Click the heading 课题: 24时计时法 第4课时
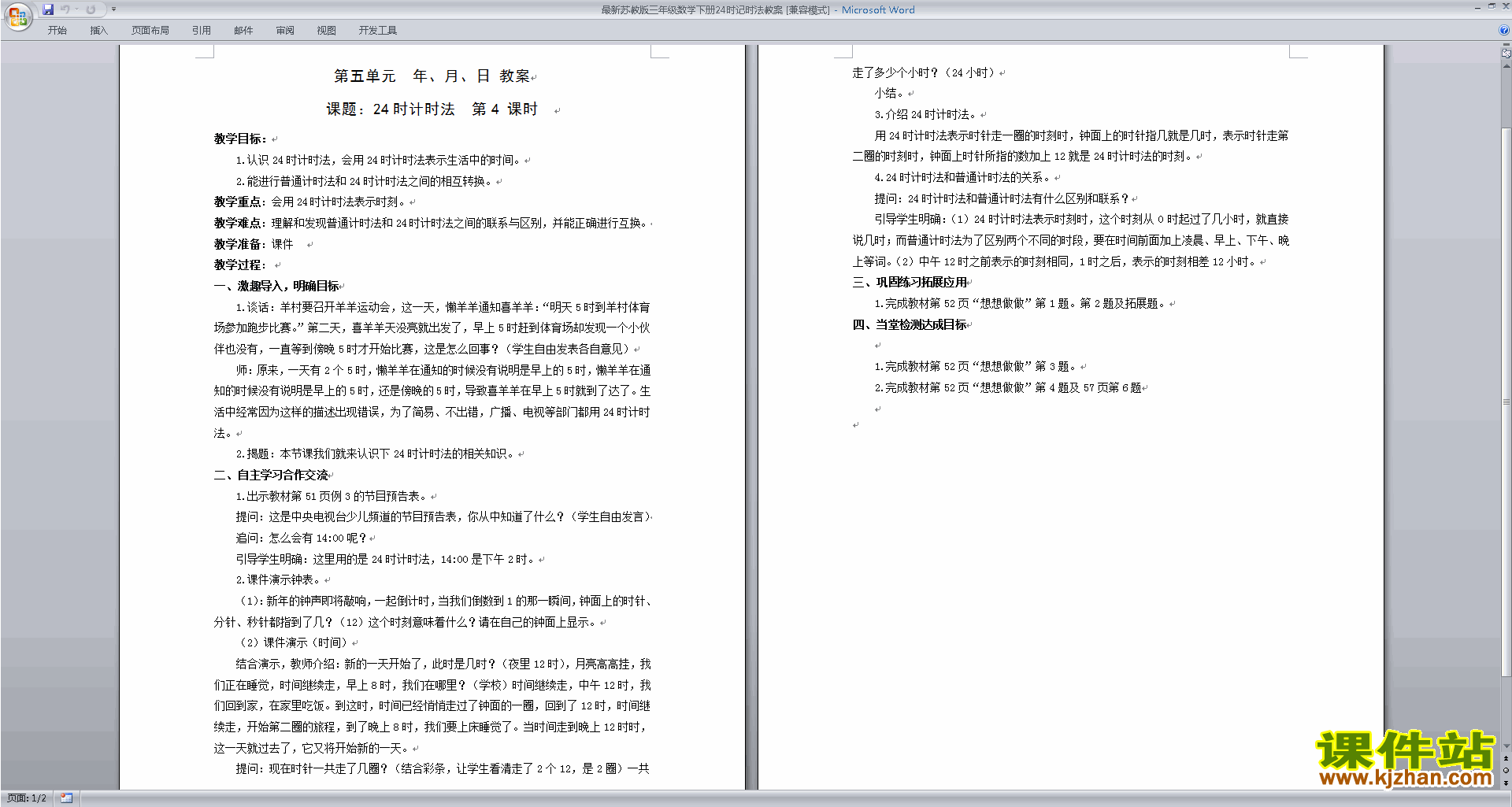This screenshot has height=807, width=1512. (432, 109)
